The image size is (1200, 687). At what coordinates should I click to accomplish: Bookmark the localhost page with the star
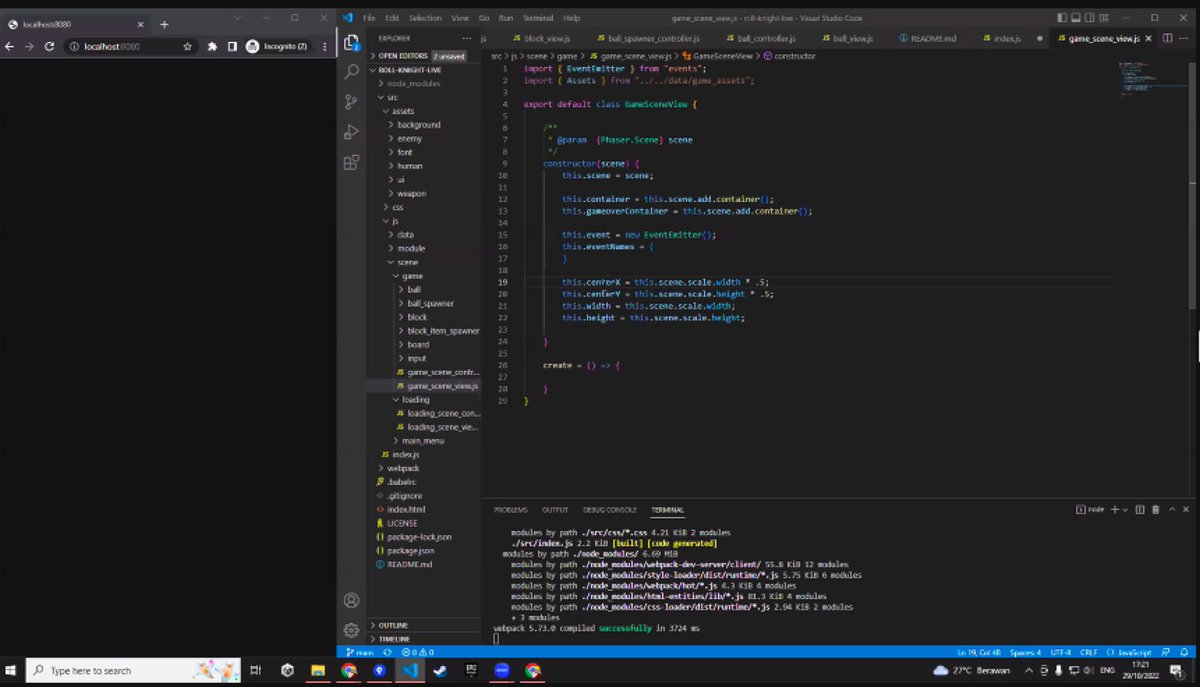[x=188, y=46]
